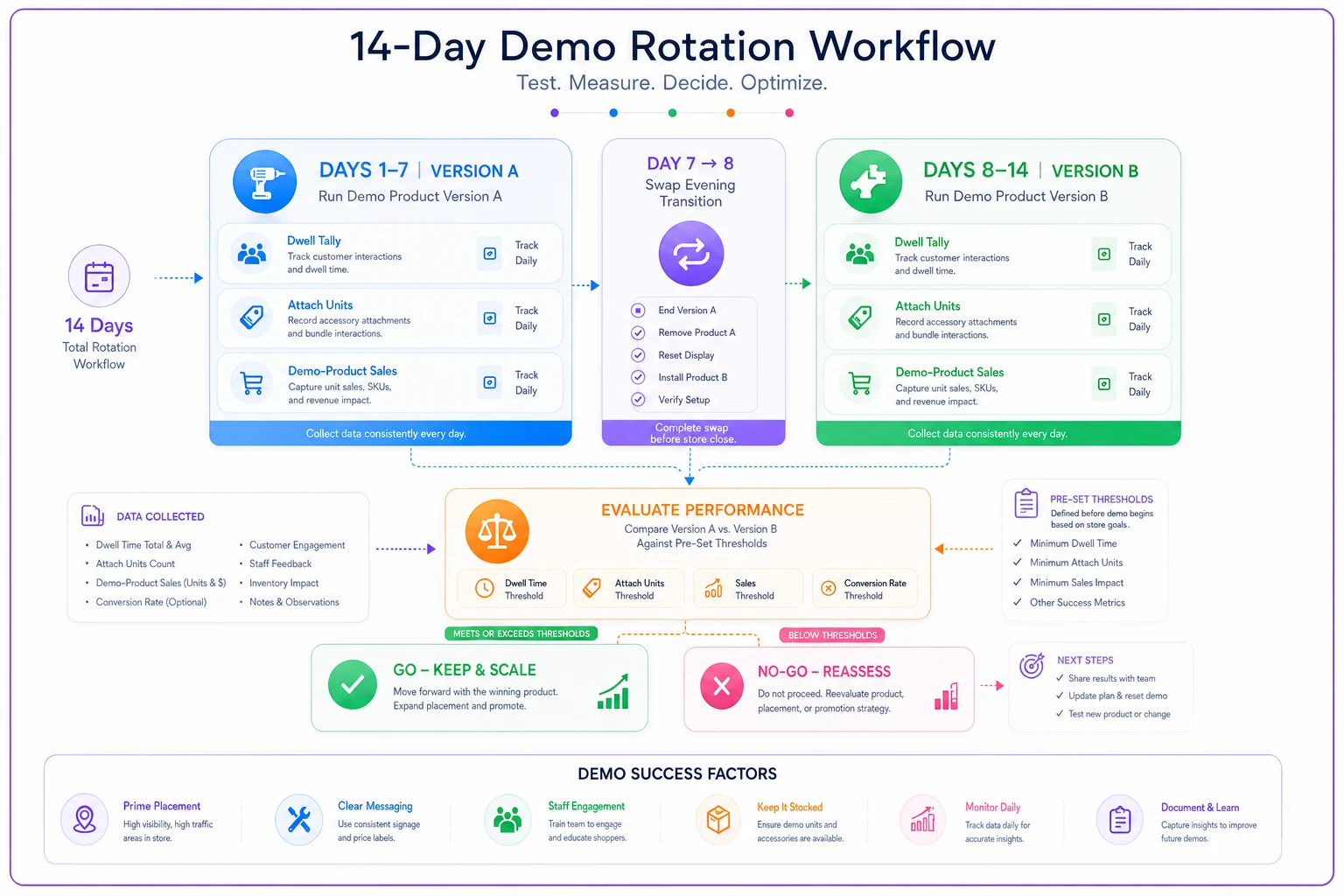1344x896 pixels.
Task: Toggle the Verify Setup check circle
Action: tap(638, 400)
